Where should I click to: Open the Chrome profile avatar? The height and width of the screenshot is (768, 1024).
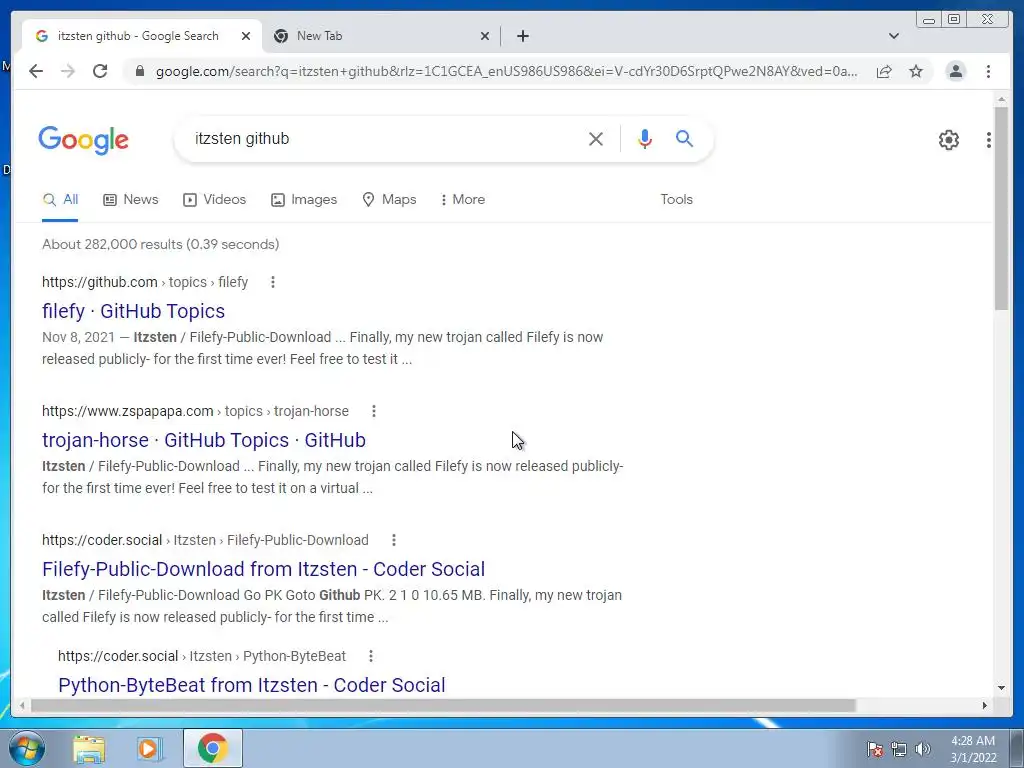(955, 71)
